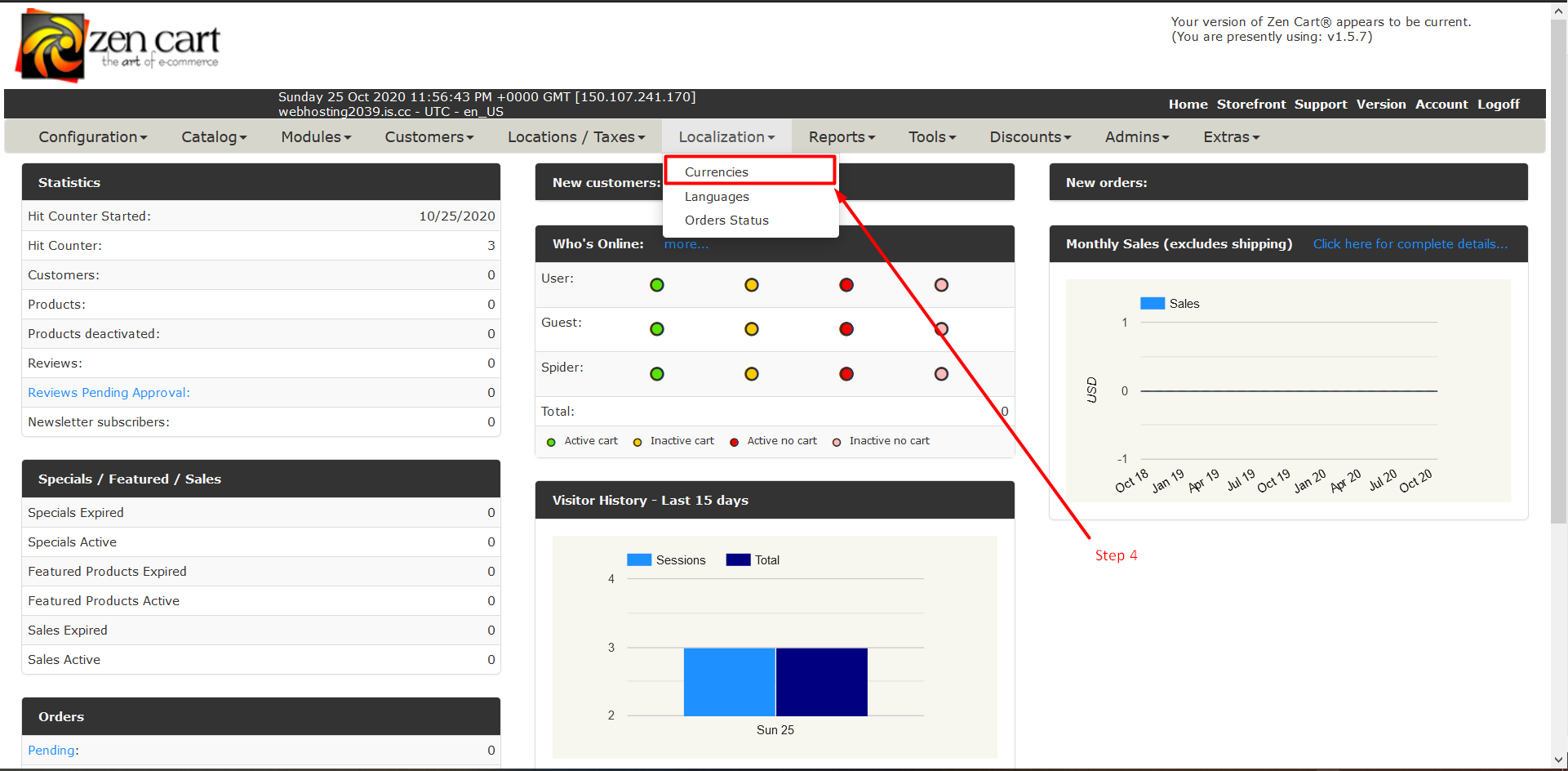
Task: Click the light blue Sessions bar for Sun 25
Action: (729, 682)
